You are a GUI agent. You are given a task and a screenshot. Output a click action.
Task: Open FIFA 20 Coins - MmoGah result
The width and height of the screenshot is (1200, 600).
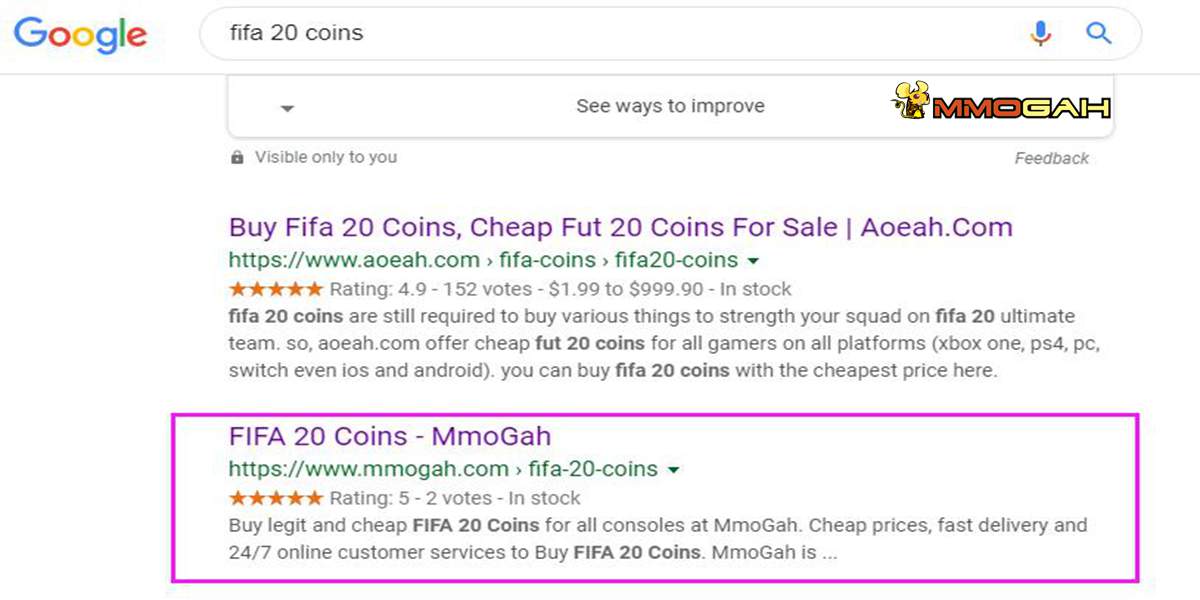pyautogui.click(x=390, y=436)
